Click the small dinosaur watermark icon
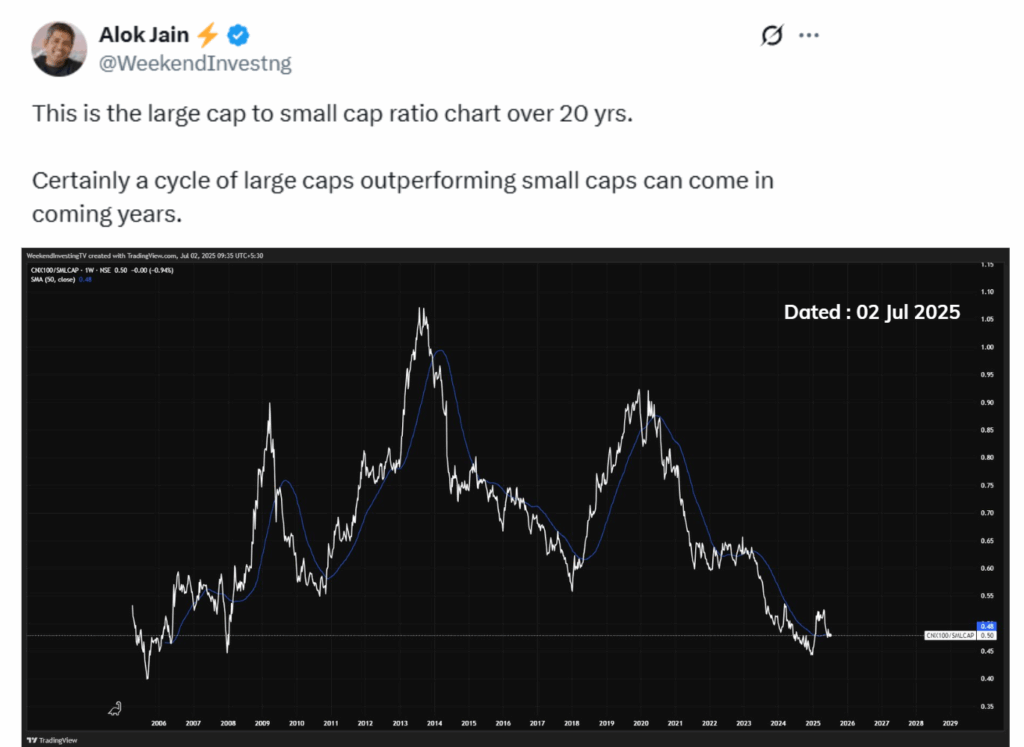 click(115, 708)
